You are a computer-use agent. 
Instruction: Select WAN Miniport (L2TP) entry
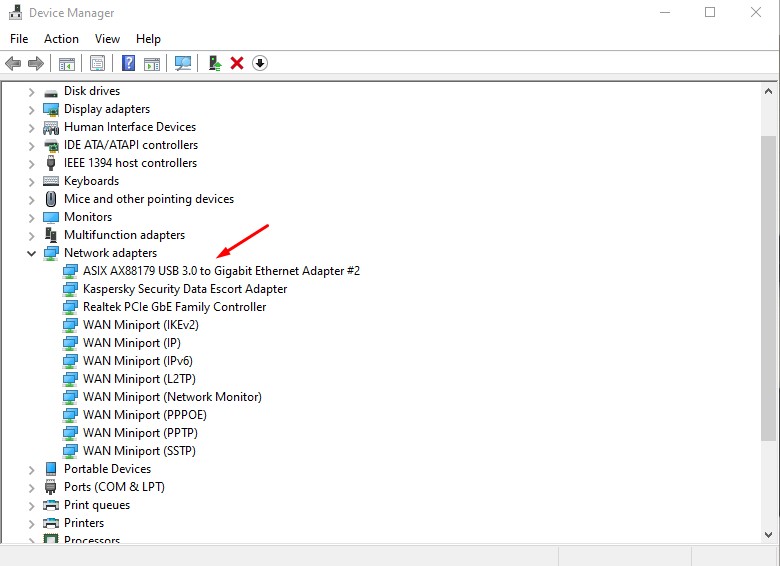click(139, 378)
